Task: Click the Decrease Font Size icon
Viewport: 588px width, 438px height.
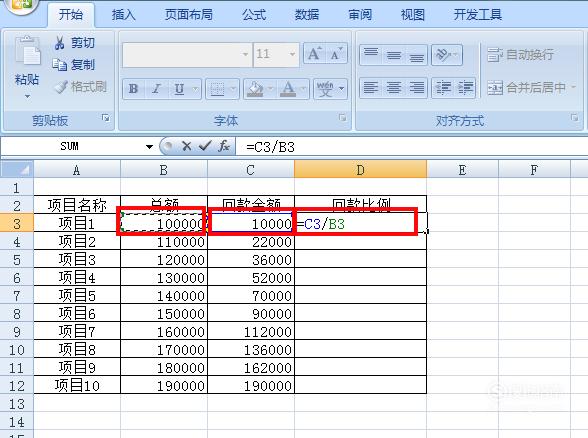Action: point(336,54)
